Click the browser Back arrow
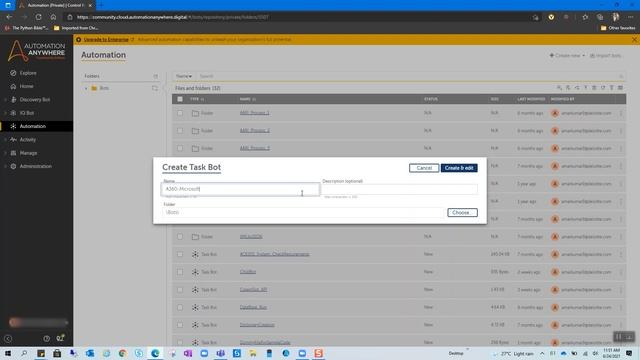This screenshot has width=640, height=360. (x=9, y=17)
